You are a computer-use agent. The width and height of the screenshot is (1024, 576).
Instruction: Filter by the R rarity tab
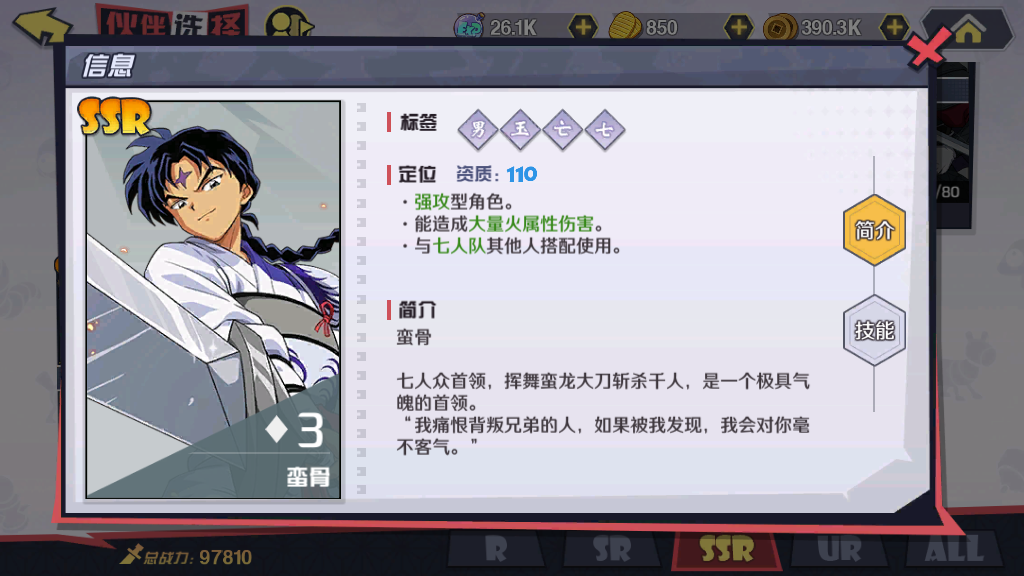(x=496, y=549)
